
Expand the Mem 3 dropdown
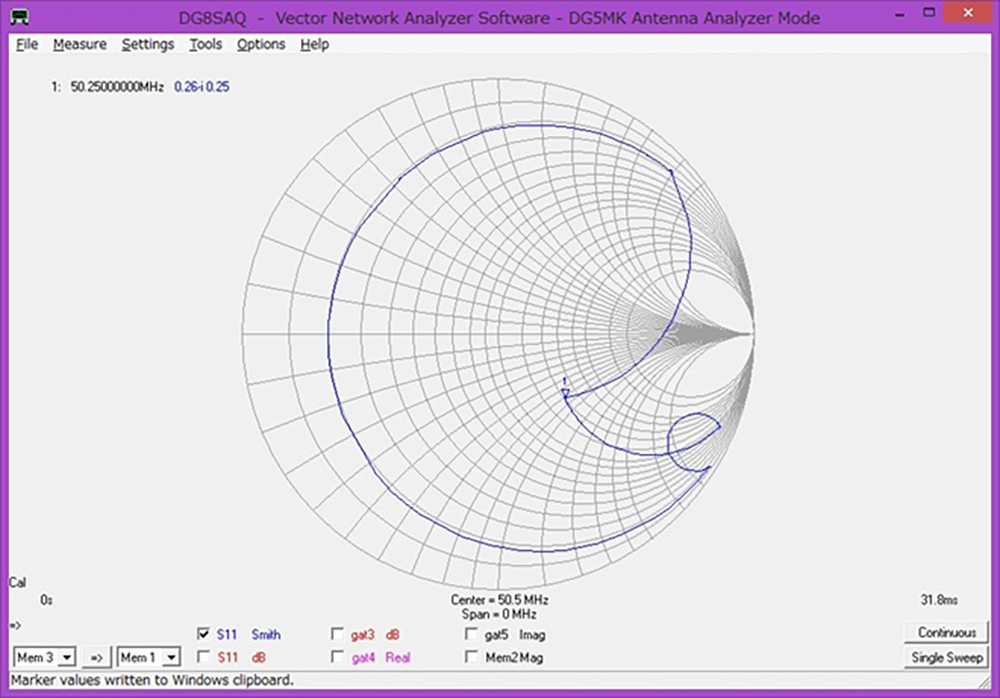point(67,657)
